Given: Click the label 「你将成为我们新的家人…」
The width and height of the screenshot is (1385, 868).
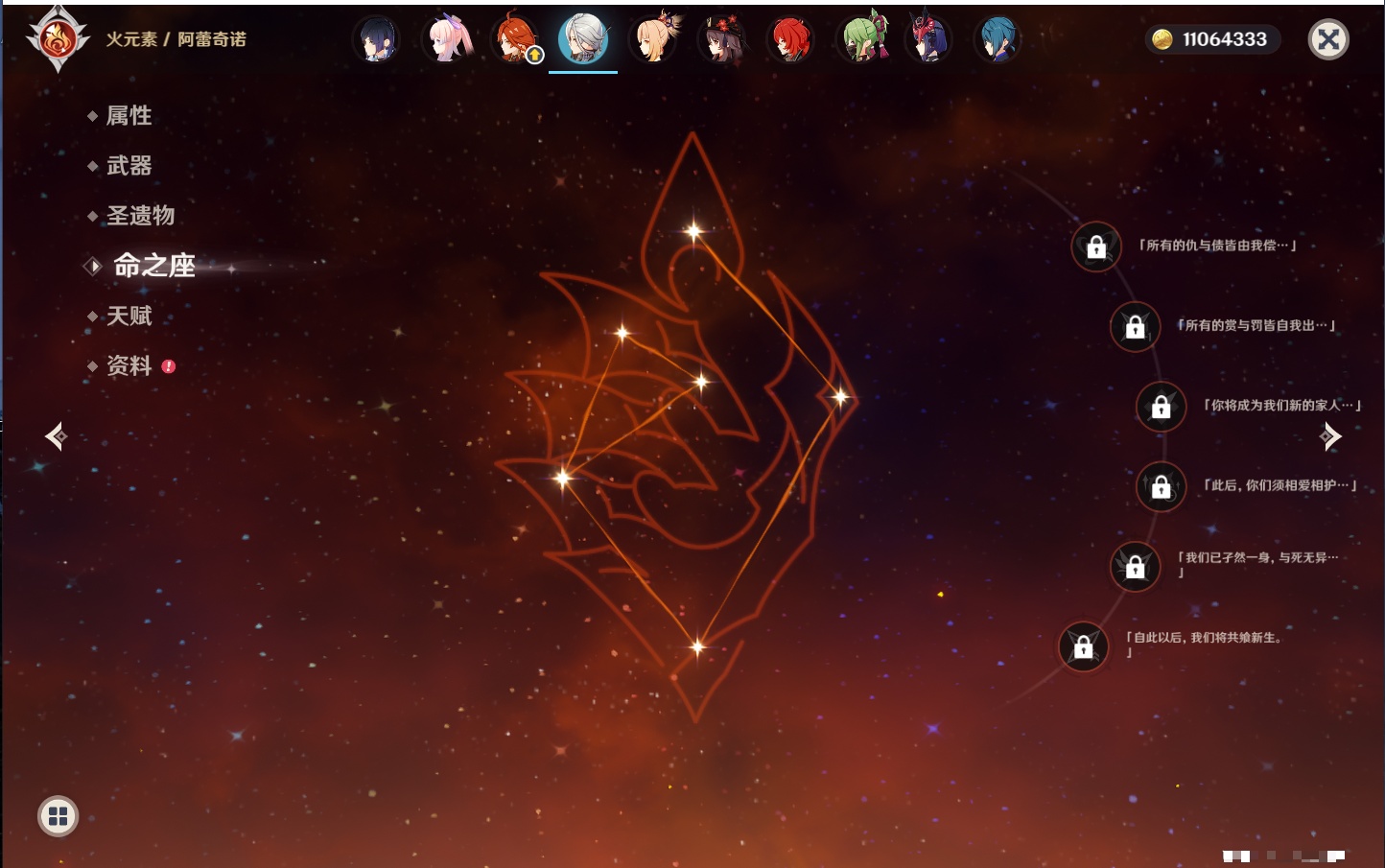Looking at the screenshot, I should pos(1282,405).
